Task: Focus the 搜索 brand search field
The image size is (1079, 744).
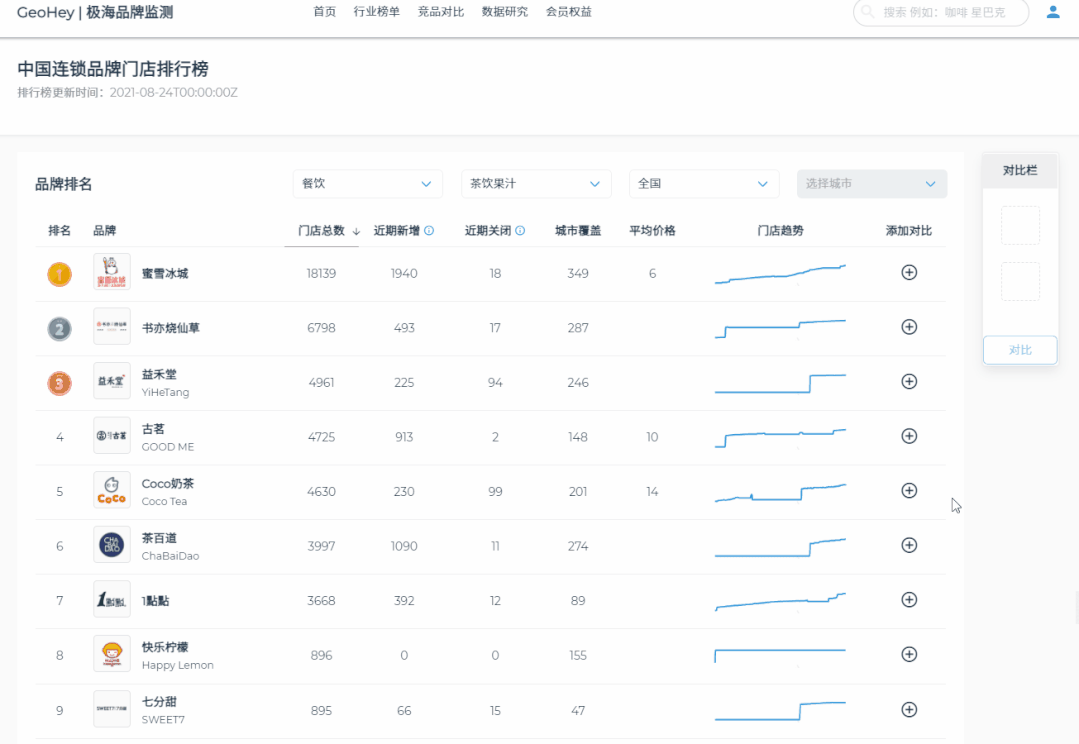Action: [941, 12]
